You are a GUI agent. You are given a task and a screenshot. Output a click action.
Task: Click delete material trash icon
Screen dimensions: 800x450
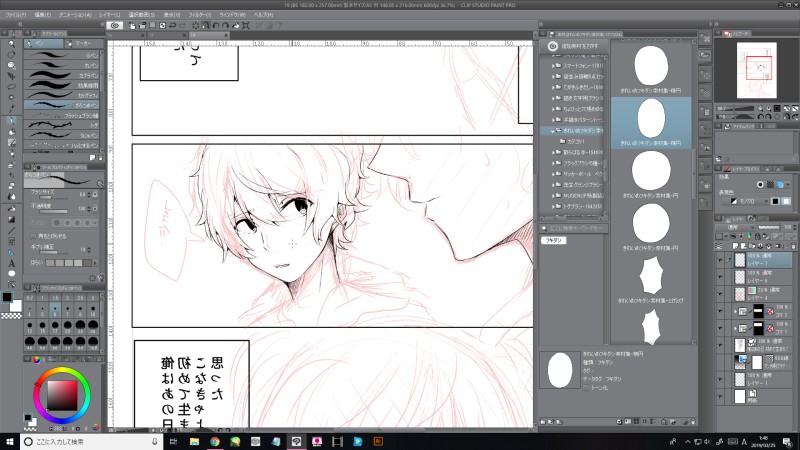pyautogui.click(x=692, y=422)
